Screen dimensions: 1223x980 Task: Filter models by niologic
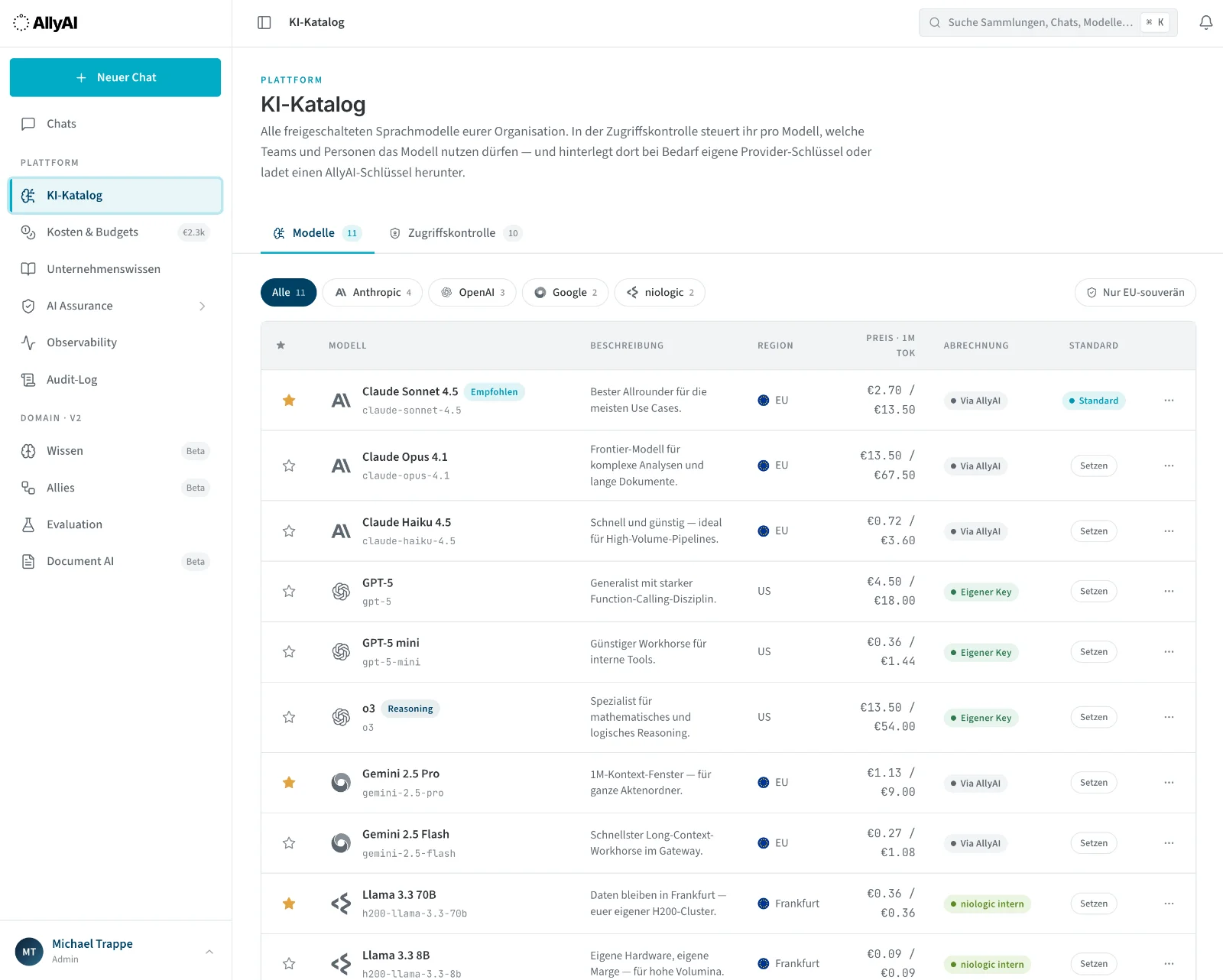pos(660,293)
